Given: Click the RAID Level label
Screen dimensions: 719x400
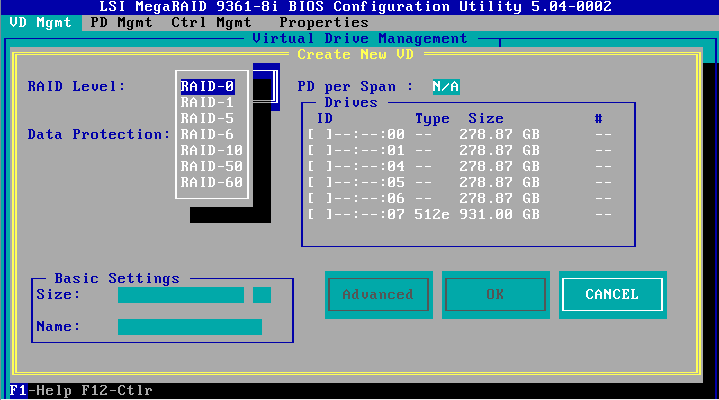Looking at the screenshot, I should pos(76,86).
